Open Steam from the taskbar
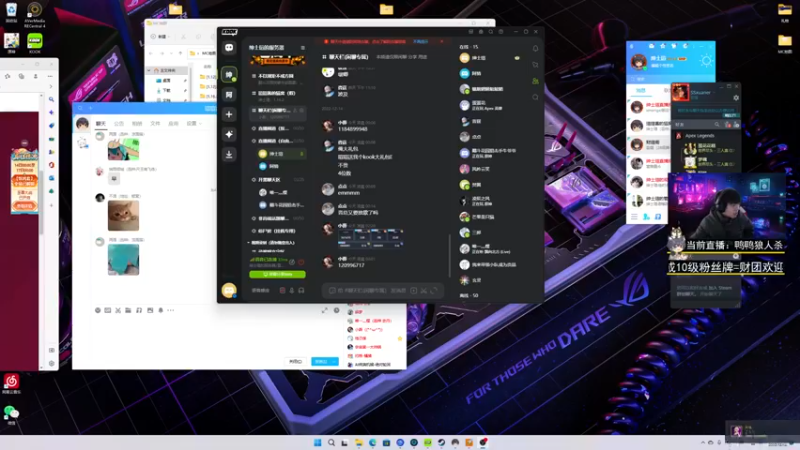The height and width of the screenshot is (450, 800). point(441,442)
